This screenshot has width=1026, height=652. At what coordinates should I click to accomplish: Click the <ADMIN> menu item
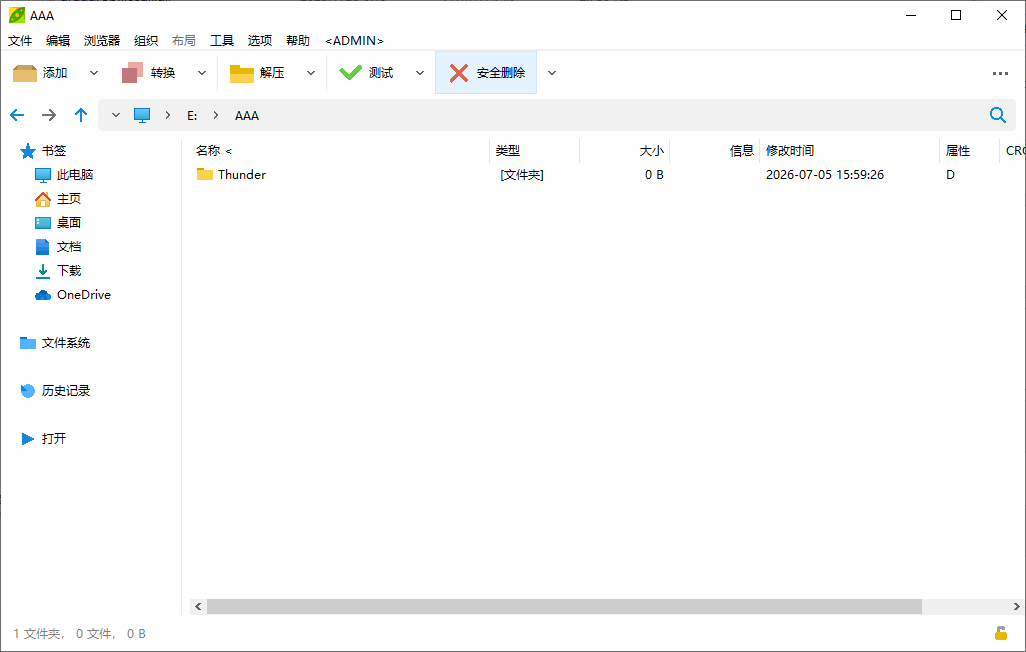(x=354, y=41)
